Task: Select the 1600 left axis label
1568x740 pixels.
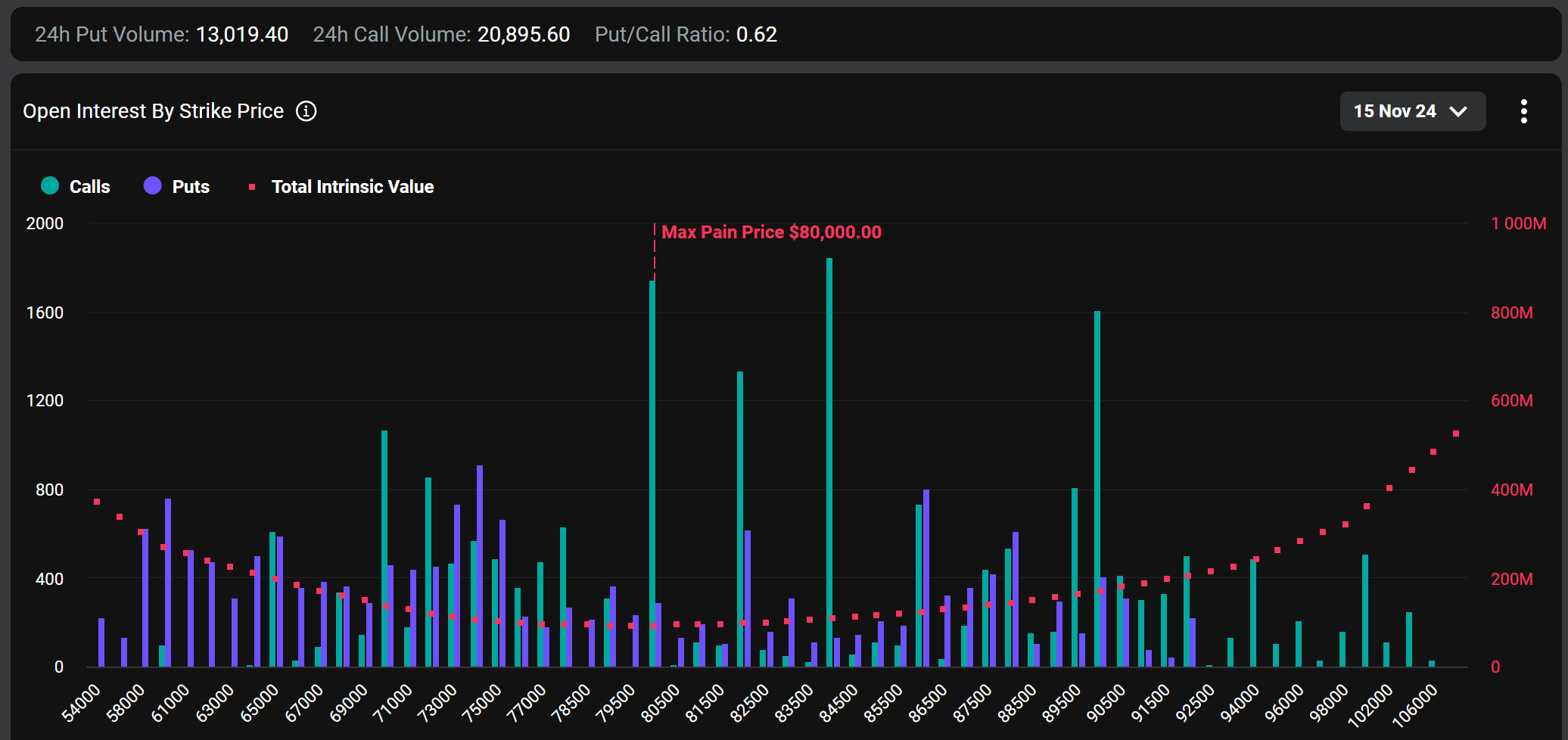Action: pos(45,312)
